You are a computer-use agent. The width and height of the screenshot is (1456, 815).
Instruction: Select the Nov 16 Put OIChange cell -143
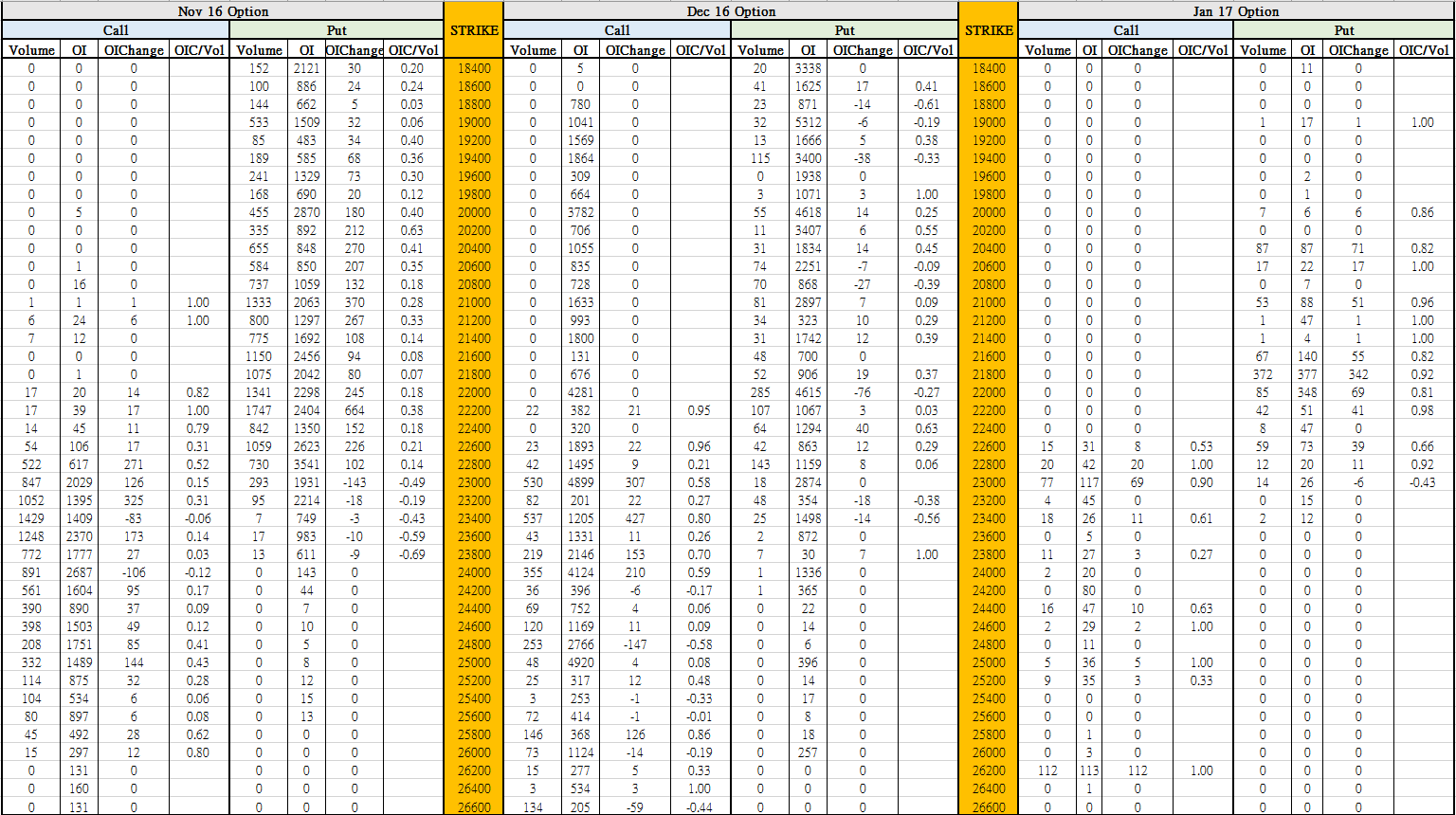coord(355,482)
